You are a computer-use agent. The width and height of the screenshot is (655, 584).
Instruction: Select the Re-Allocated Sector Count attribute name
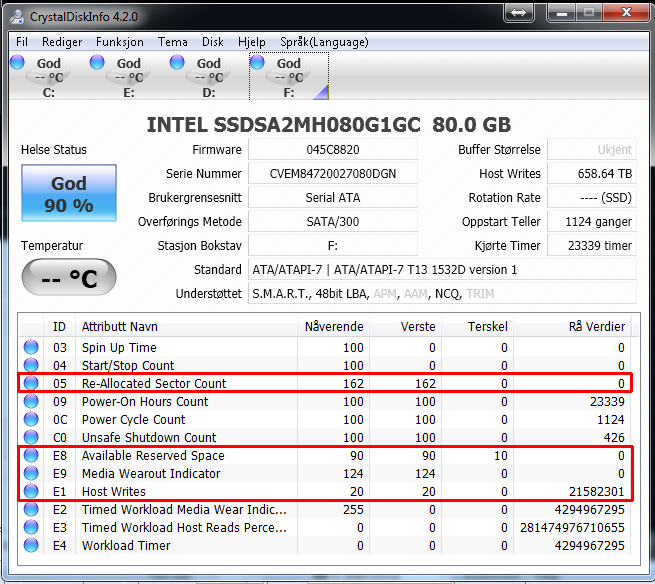[154, 383]
